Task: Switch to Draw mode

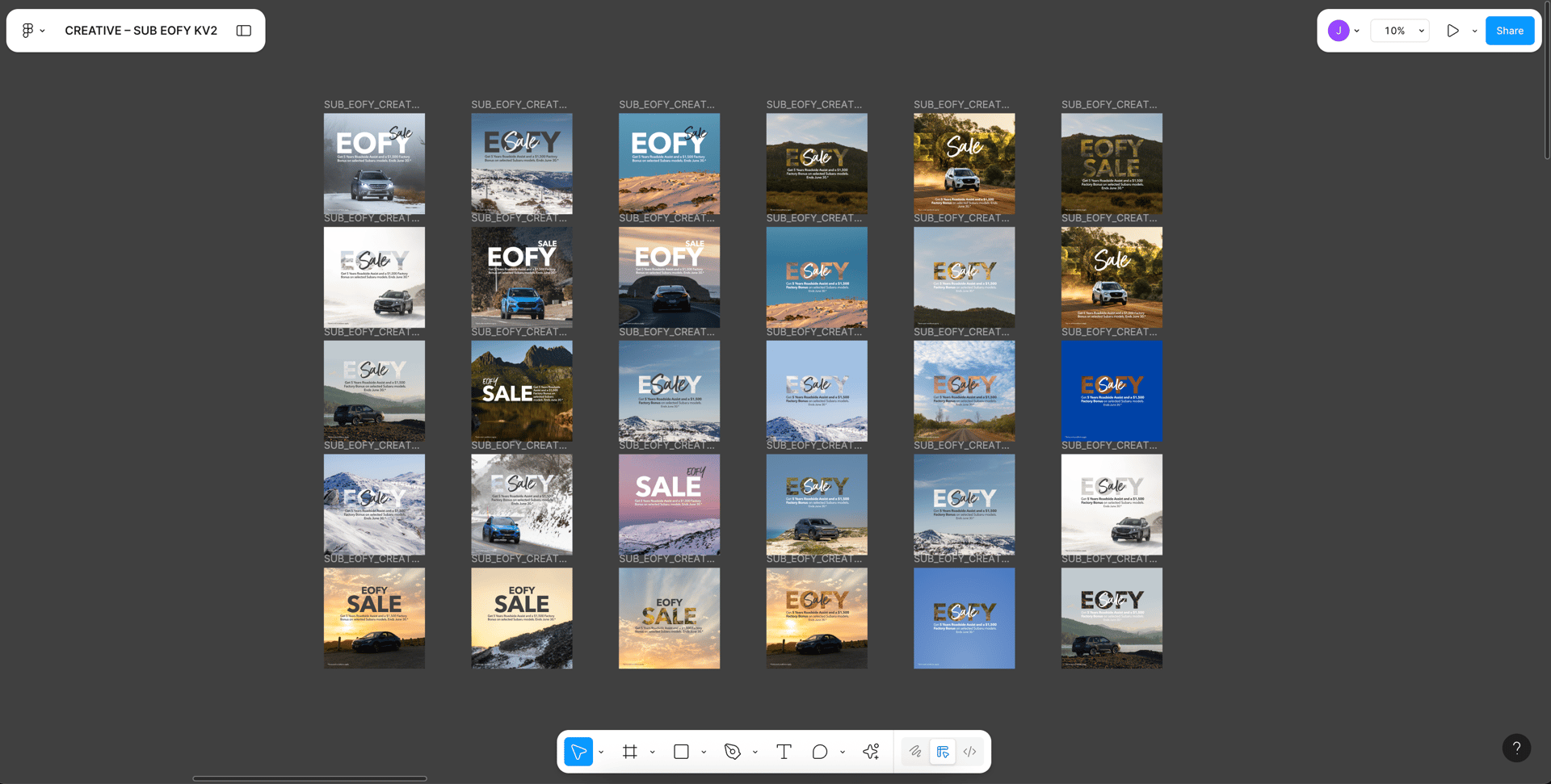Action: click(x=915, y=752)
